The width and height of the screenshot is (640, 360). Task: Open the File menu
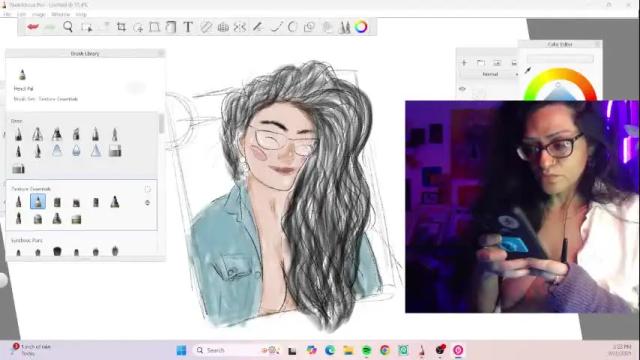[7, 14]
